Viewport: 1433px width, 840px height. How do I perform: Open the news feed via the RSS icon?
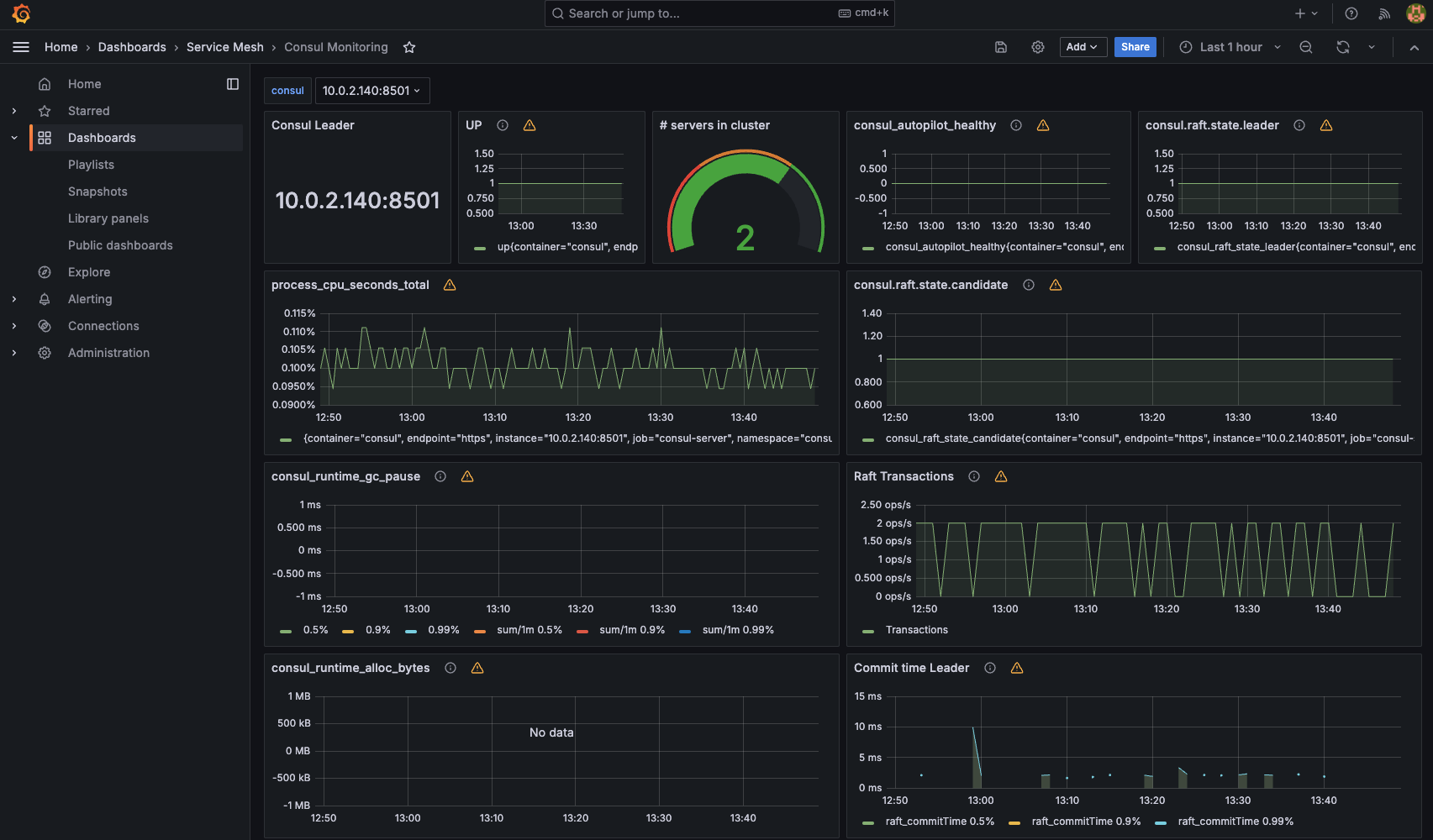[x=1383, y=13]
